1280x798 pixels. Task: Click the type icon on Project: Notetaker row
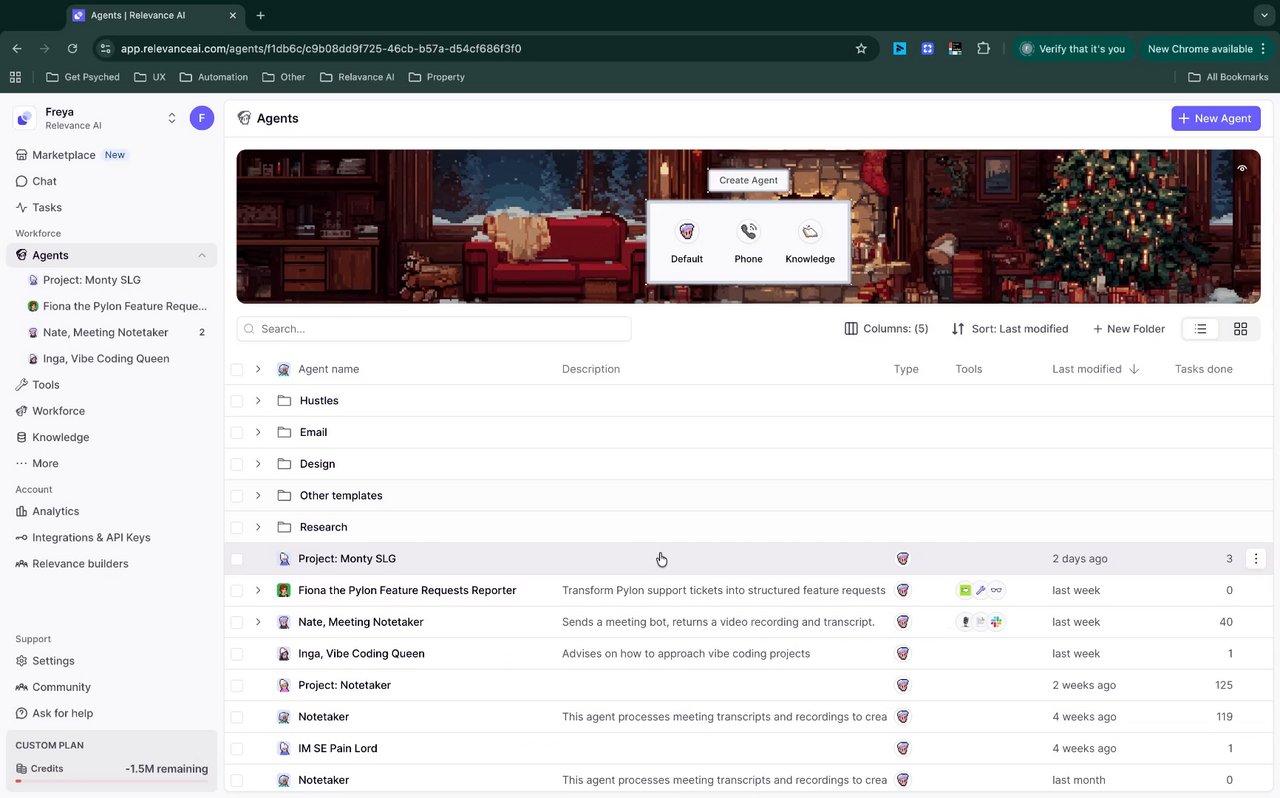tap(903, 685)
